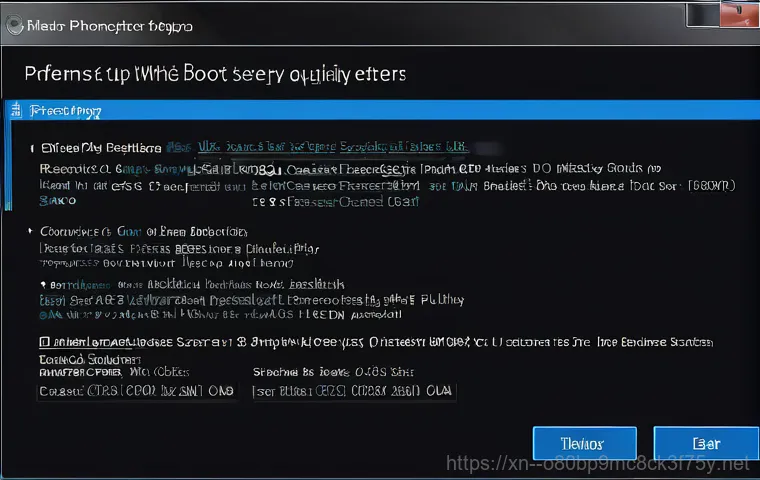Select the highlighted blue 'Freeetingg' row
The image size is (760, 480).
click(382, 110)
